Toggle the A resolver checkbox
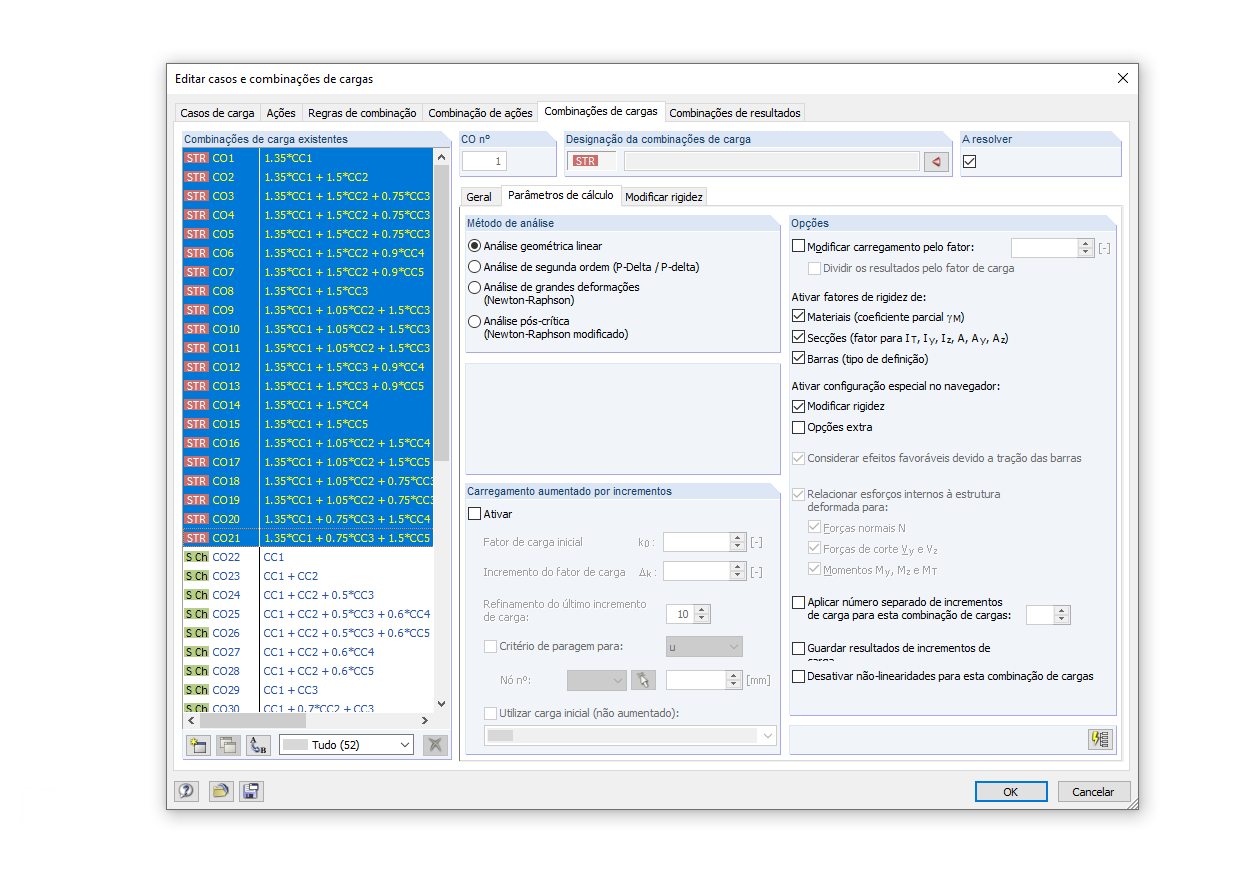Image resolution: width=1242 pixels, height=875 pixels. 969,161
